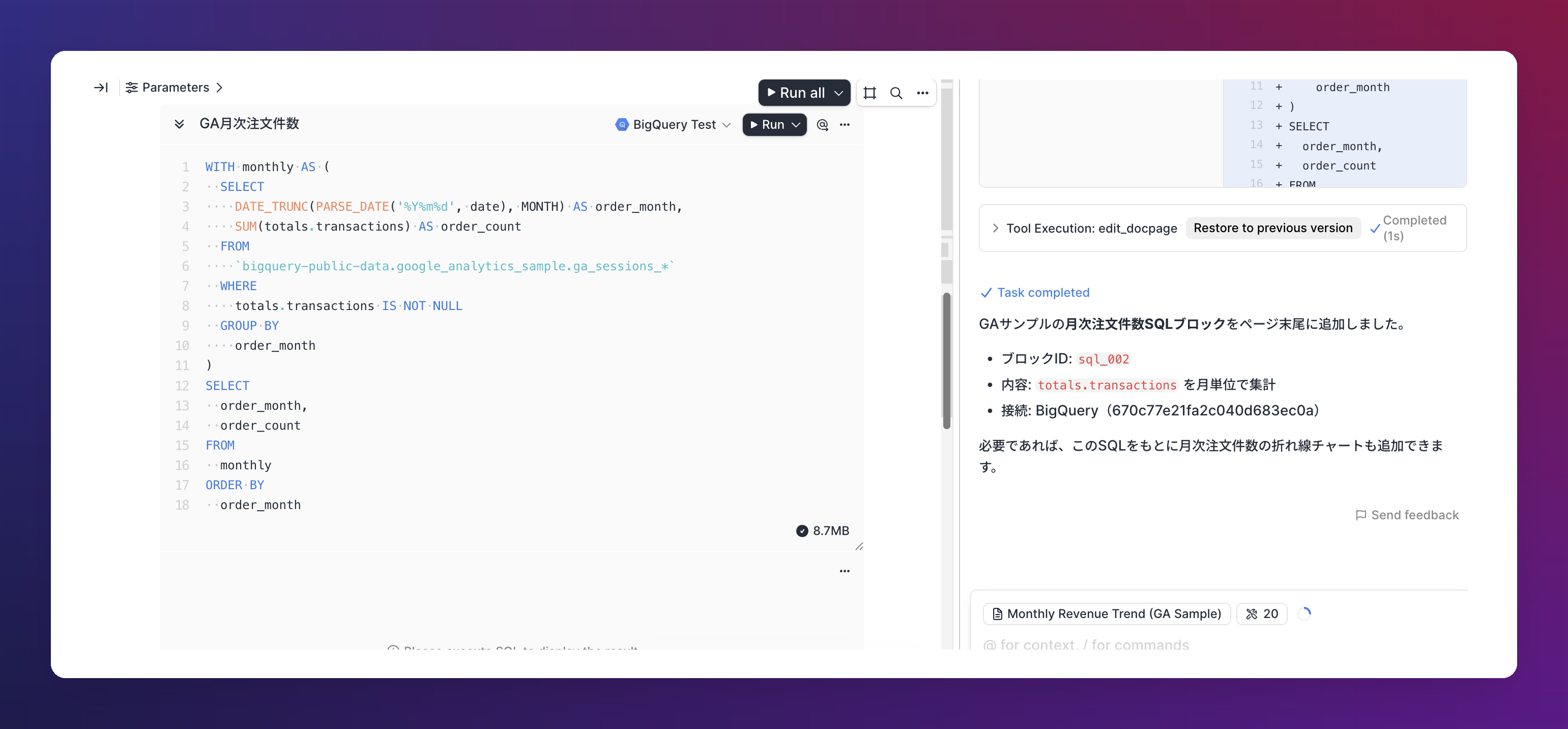Run the SQL block
Image resolution: width=1568 pixels, height=729 pixels.
(x=767, y=125)
